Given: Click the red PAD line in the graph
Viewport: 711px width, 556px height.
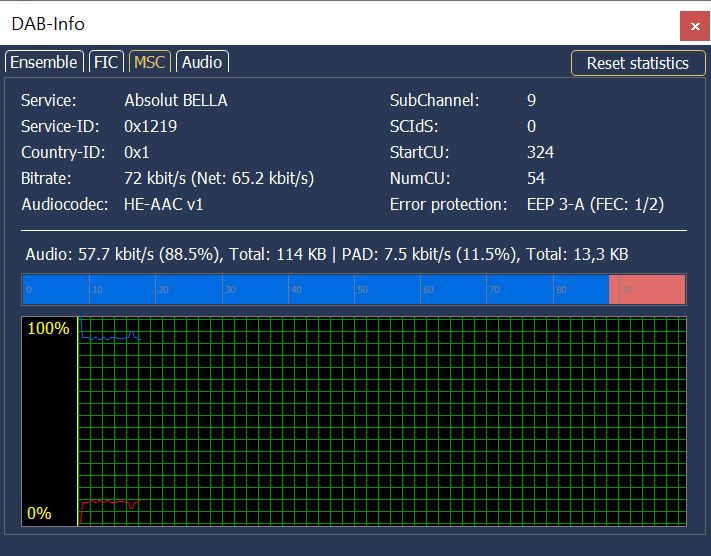Looking at the screenshot, I should [x=110, y=501].
